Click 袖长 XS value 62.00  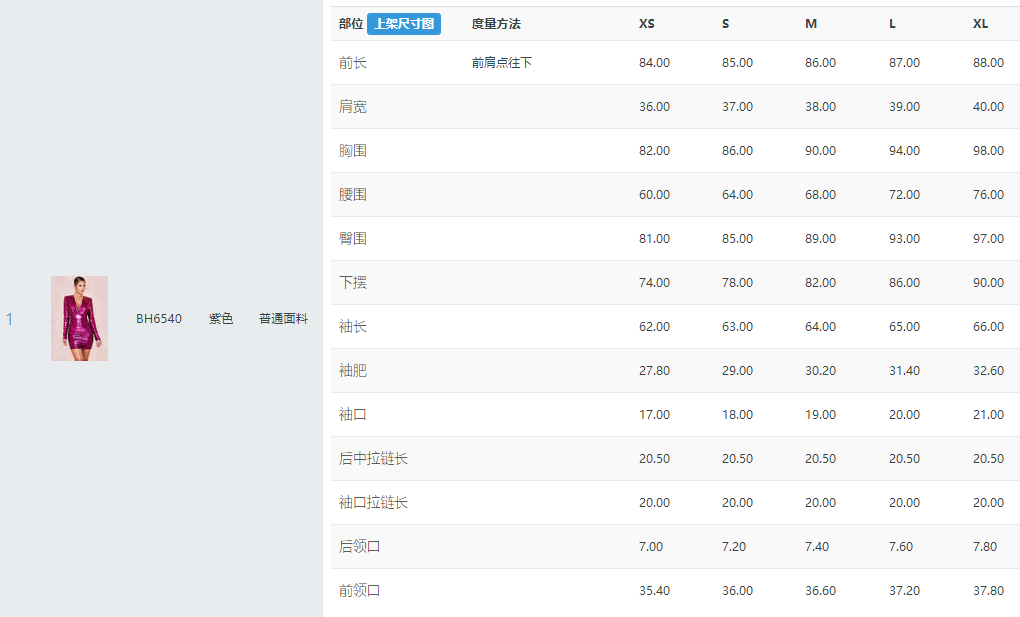[x=654, y=327]
